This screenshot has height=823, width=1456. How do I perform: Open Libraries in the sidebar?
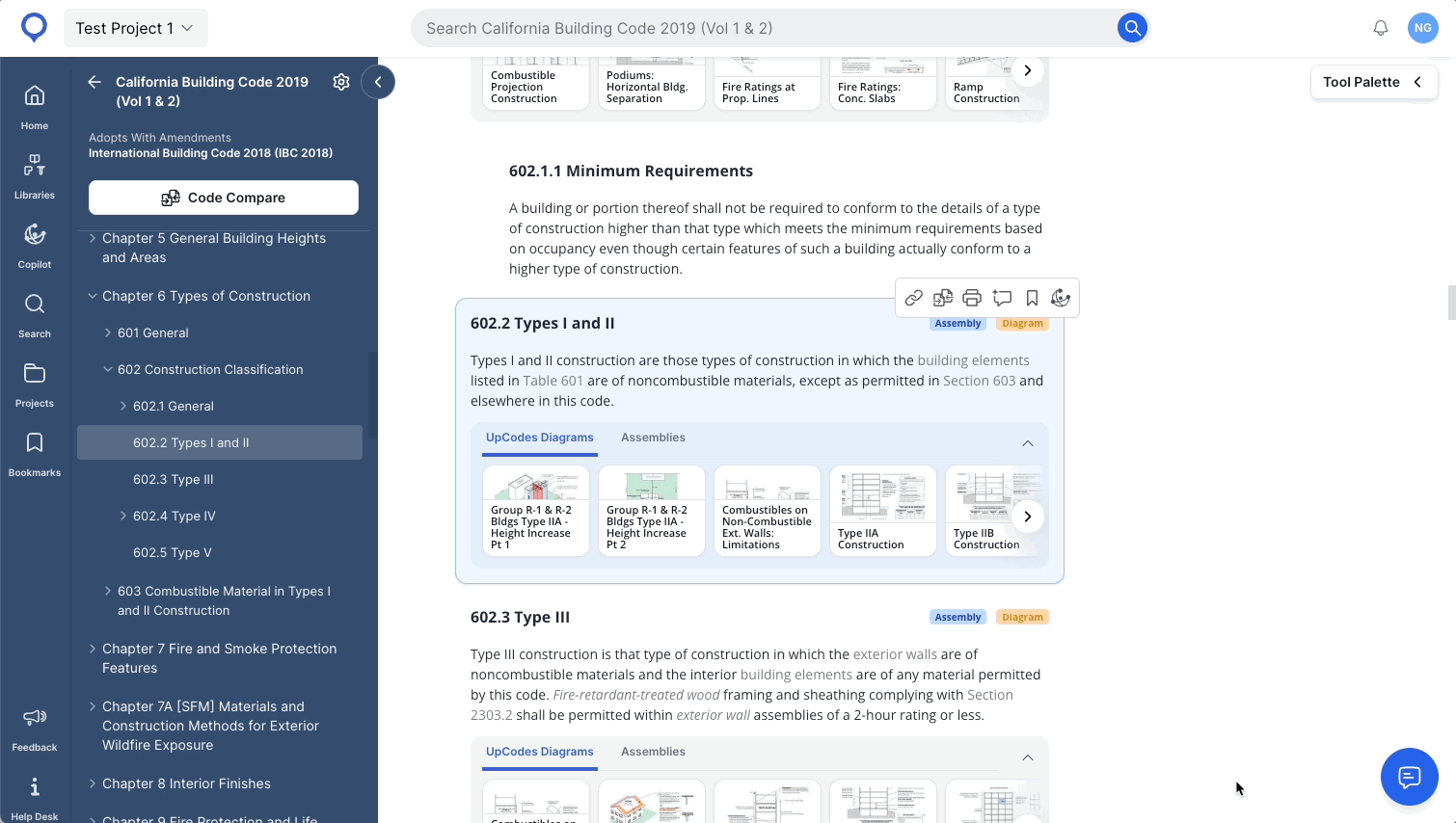coord(35,175)
